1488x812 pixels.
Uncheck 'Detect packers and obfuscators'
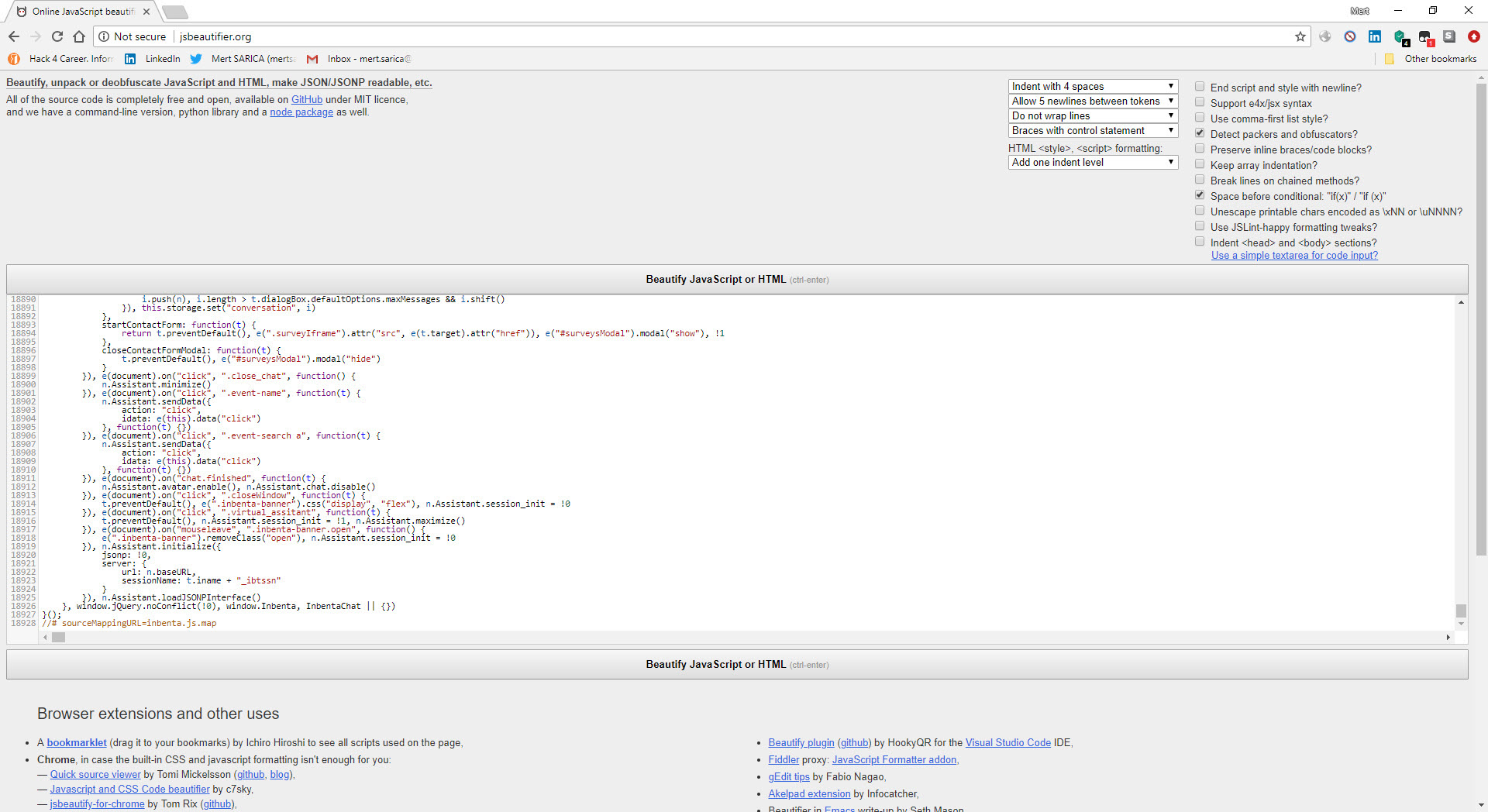1200,133
